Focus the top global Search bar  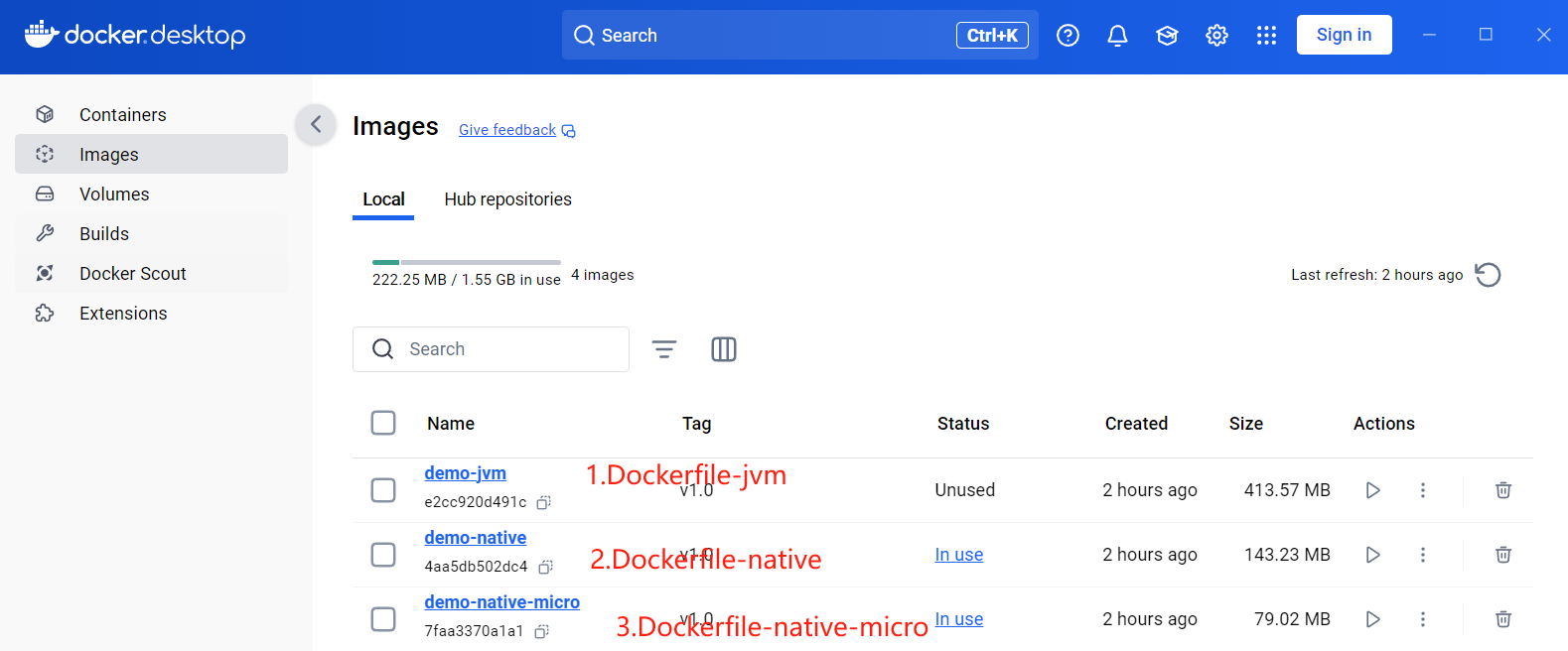[x=799, y=35]
